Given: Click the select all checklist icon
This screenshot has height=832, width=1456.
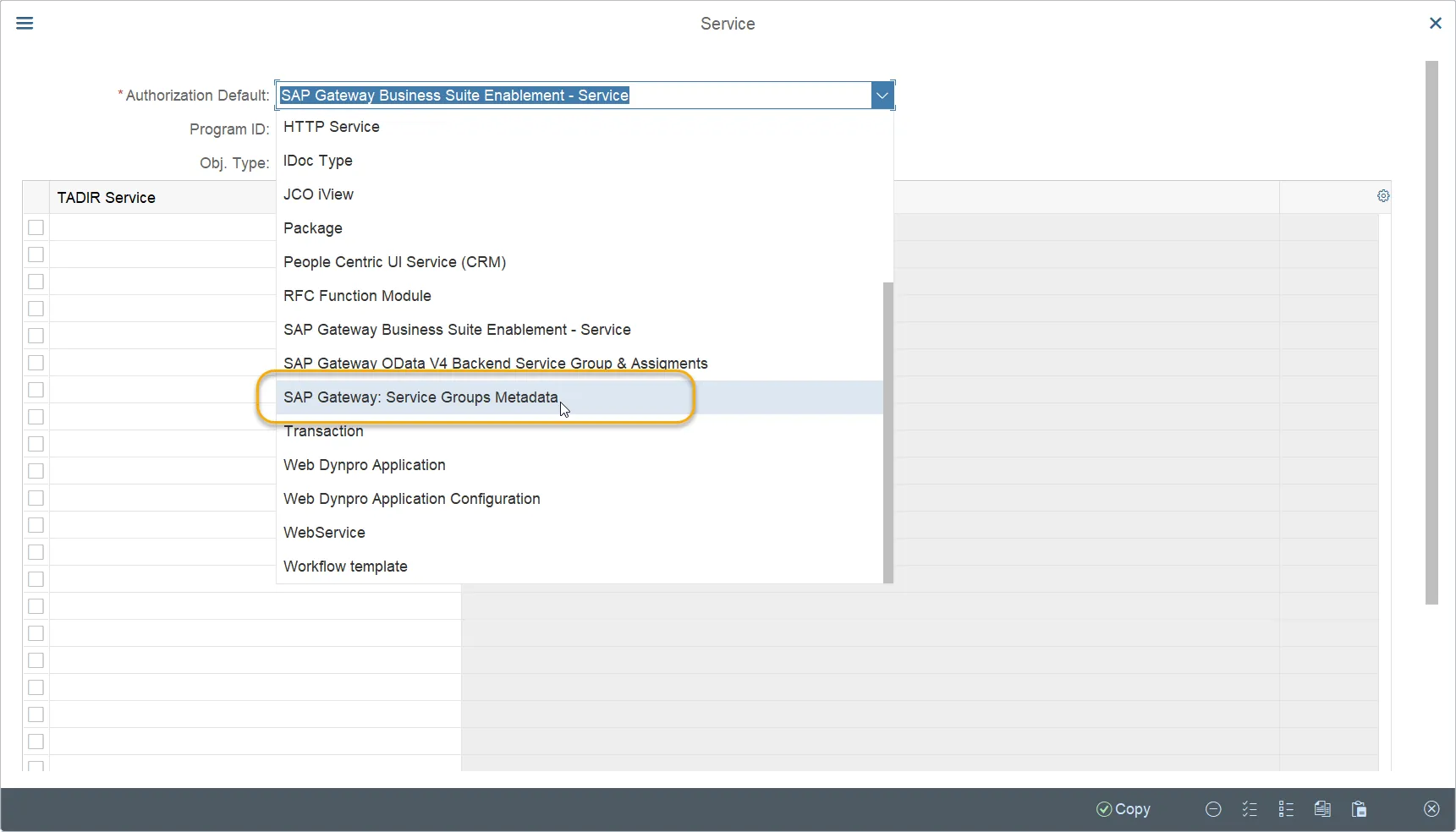Looking at the screenshot, I should pyautogui.click(x=1250, y=809).
